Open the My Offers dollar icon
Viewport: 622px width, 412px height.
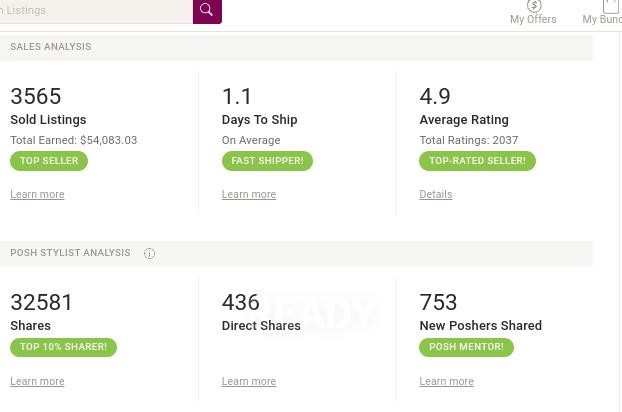click(533, 6)
